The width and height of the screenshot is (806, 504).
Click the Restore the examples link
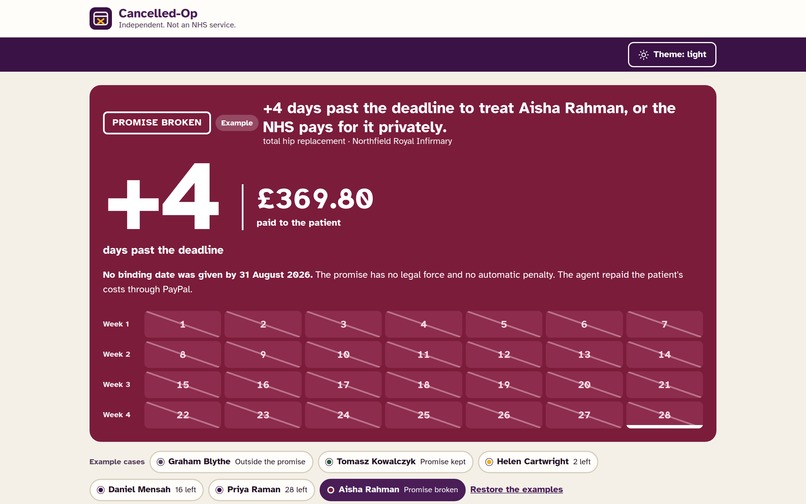click(517, 490)
